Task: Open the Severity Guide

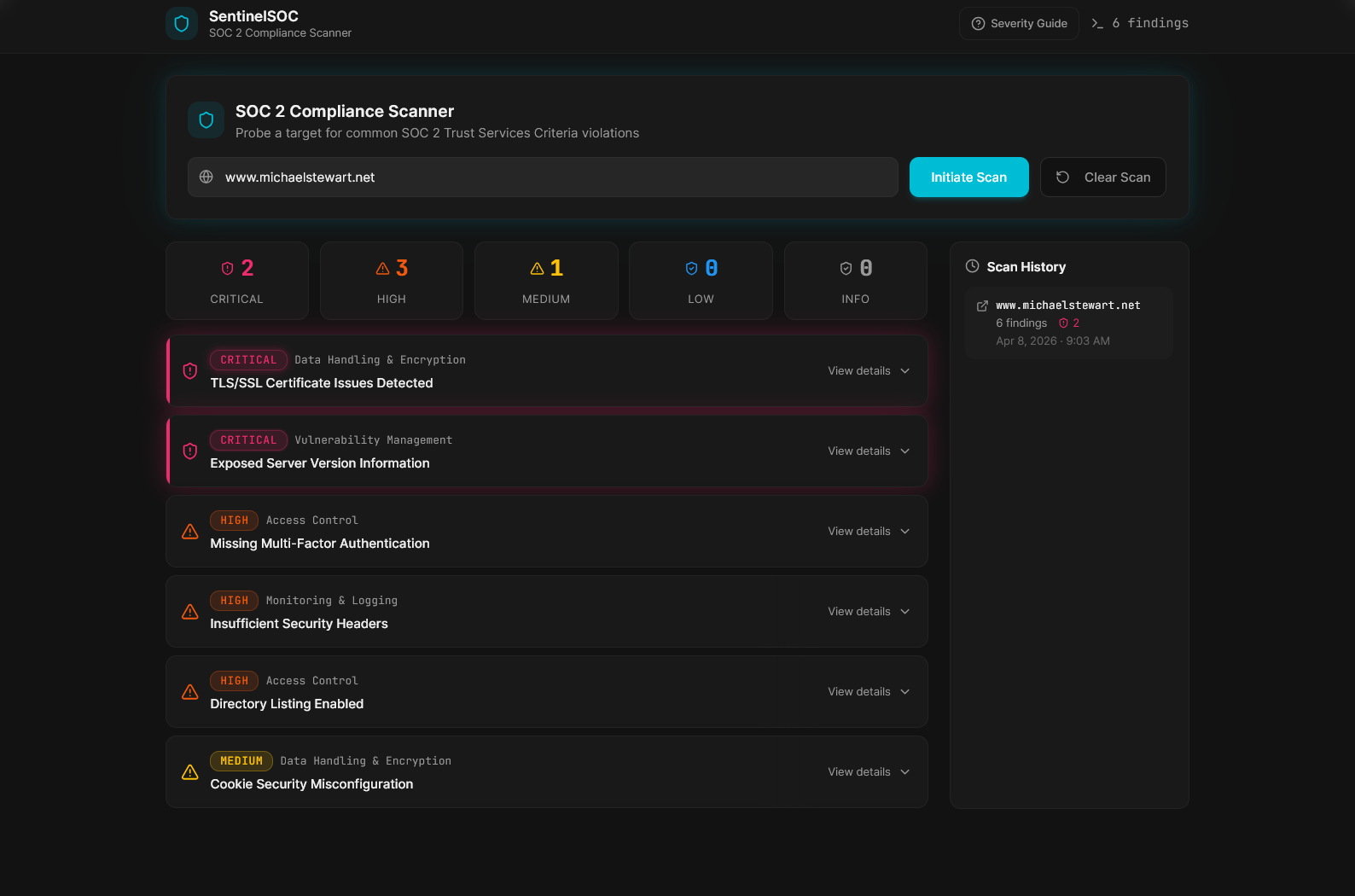Action: pos(1019,24)
